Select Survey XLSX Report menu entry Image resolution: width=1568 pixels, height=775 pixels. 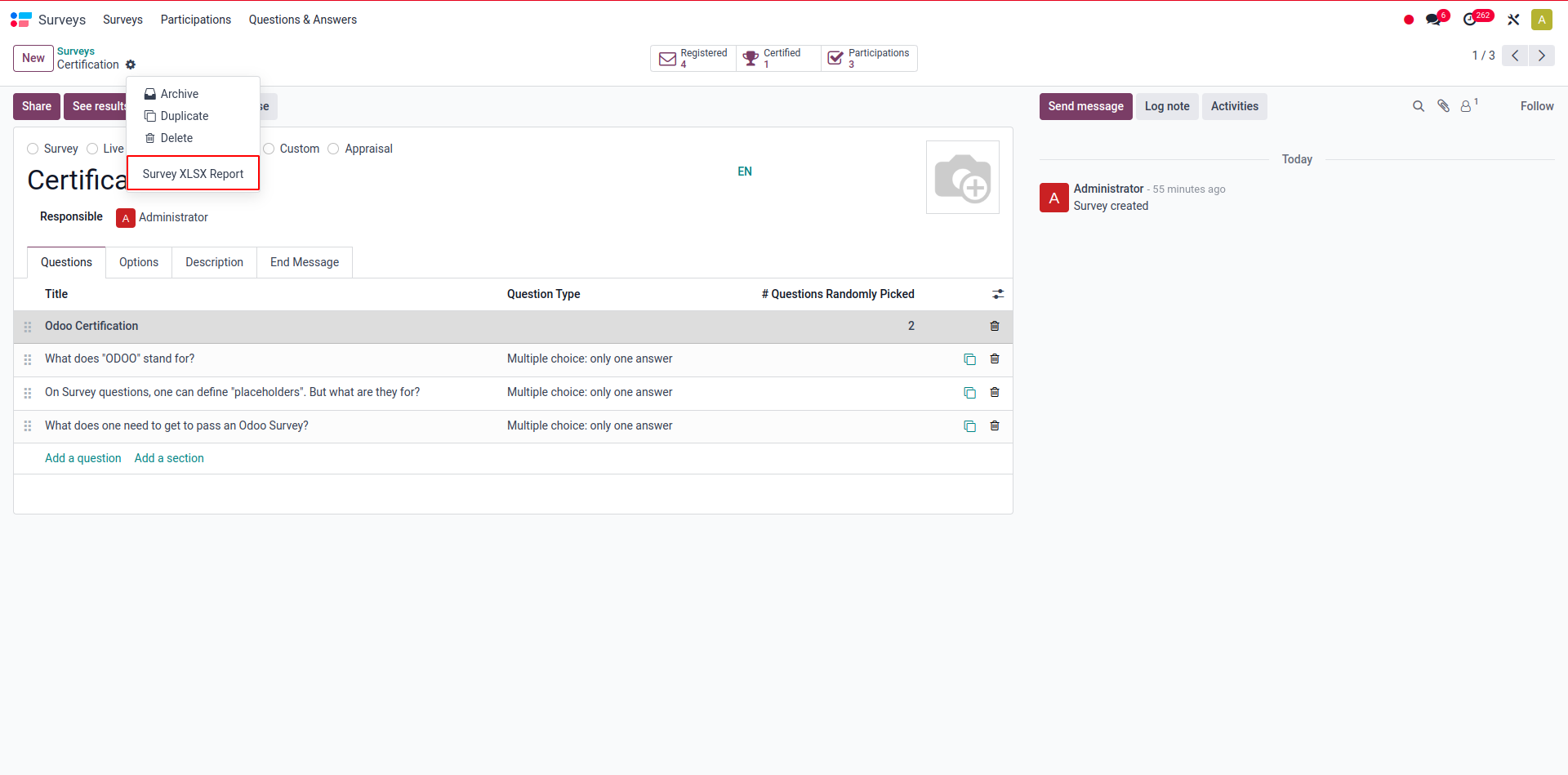click(x=194, y=174)
